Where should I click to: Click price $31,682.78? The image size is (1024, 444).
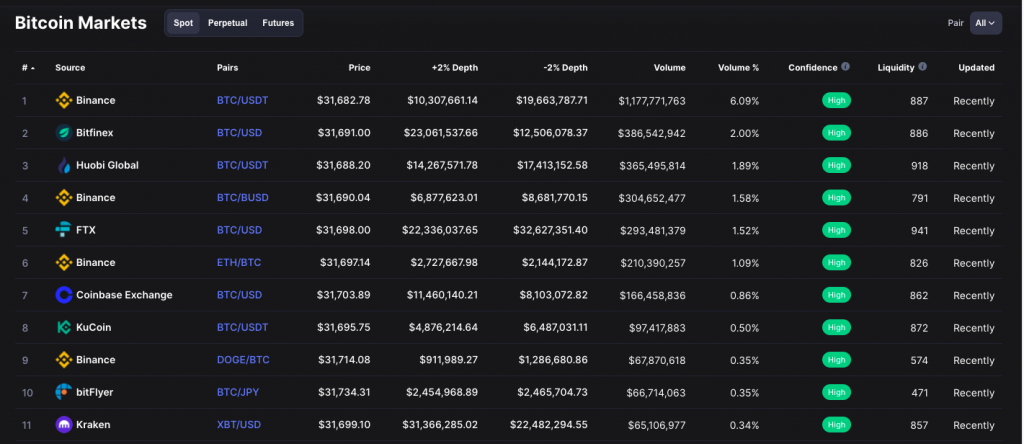click(344, 101)
